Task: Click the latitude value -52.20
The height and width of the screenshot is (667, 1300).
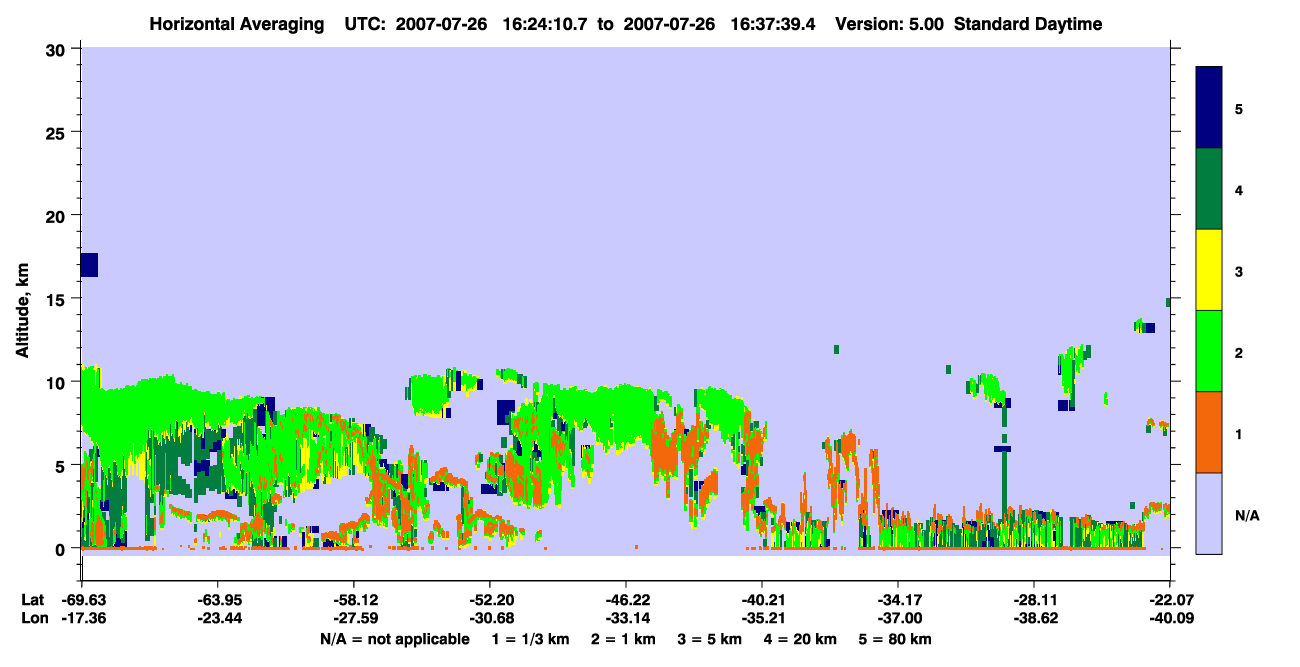Action: [x=490, y=600]
